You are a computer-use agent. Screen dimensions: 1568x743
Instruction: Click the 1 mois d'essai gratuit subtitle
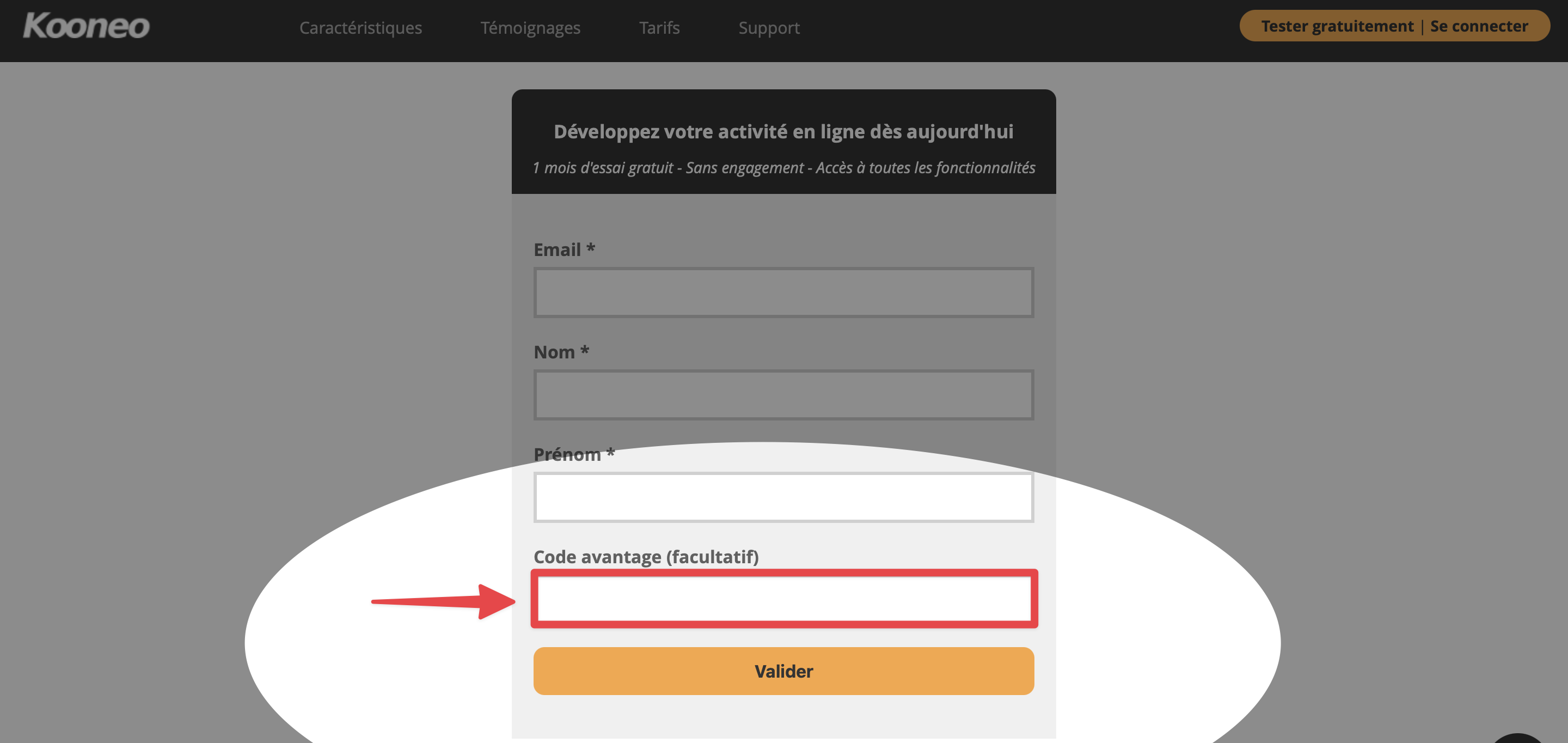783,167
